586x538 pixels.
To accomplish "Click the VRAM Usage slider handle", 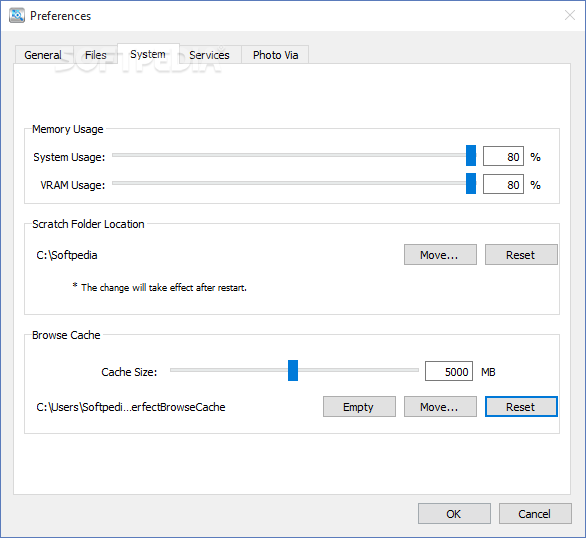I will point(471,183).
